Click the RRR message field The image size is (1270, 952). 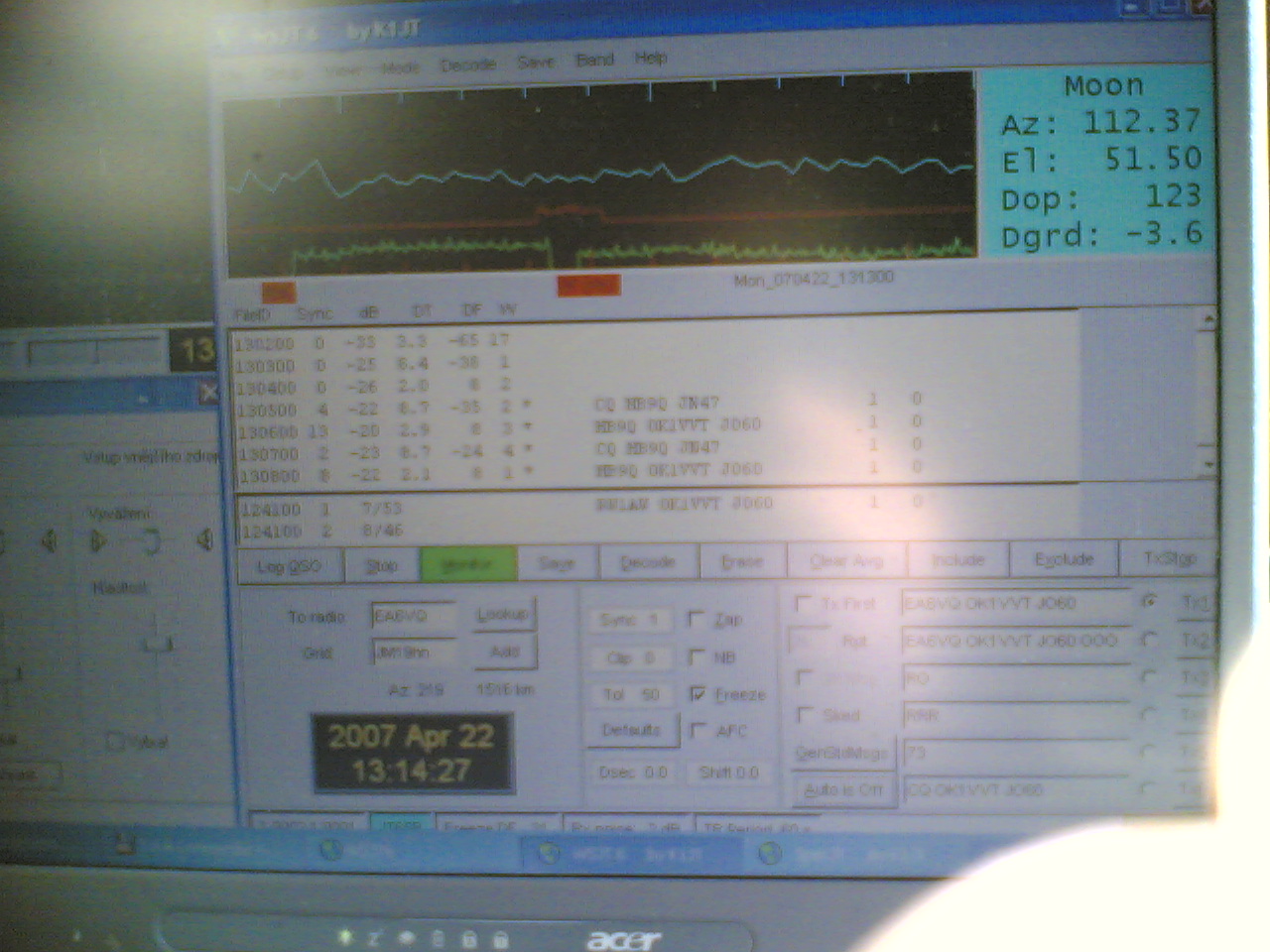click(x=1016, y=715)
